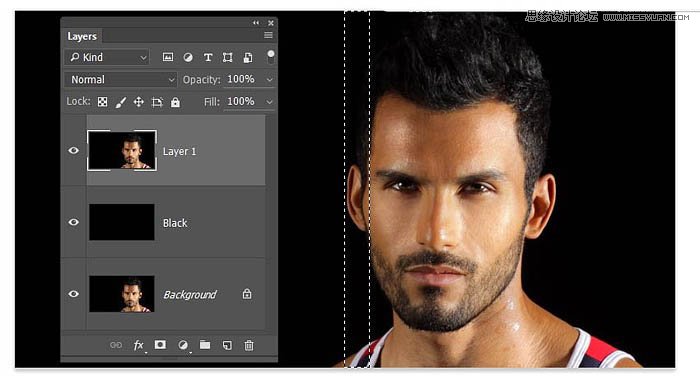Select the Background layer thumbnail
This screenshot has height=380, width=700.
(x=122, y=294)
